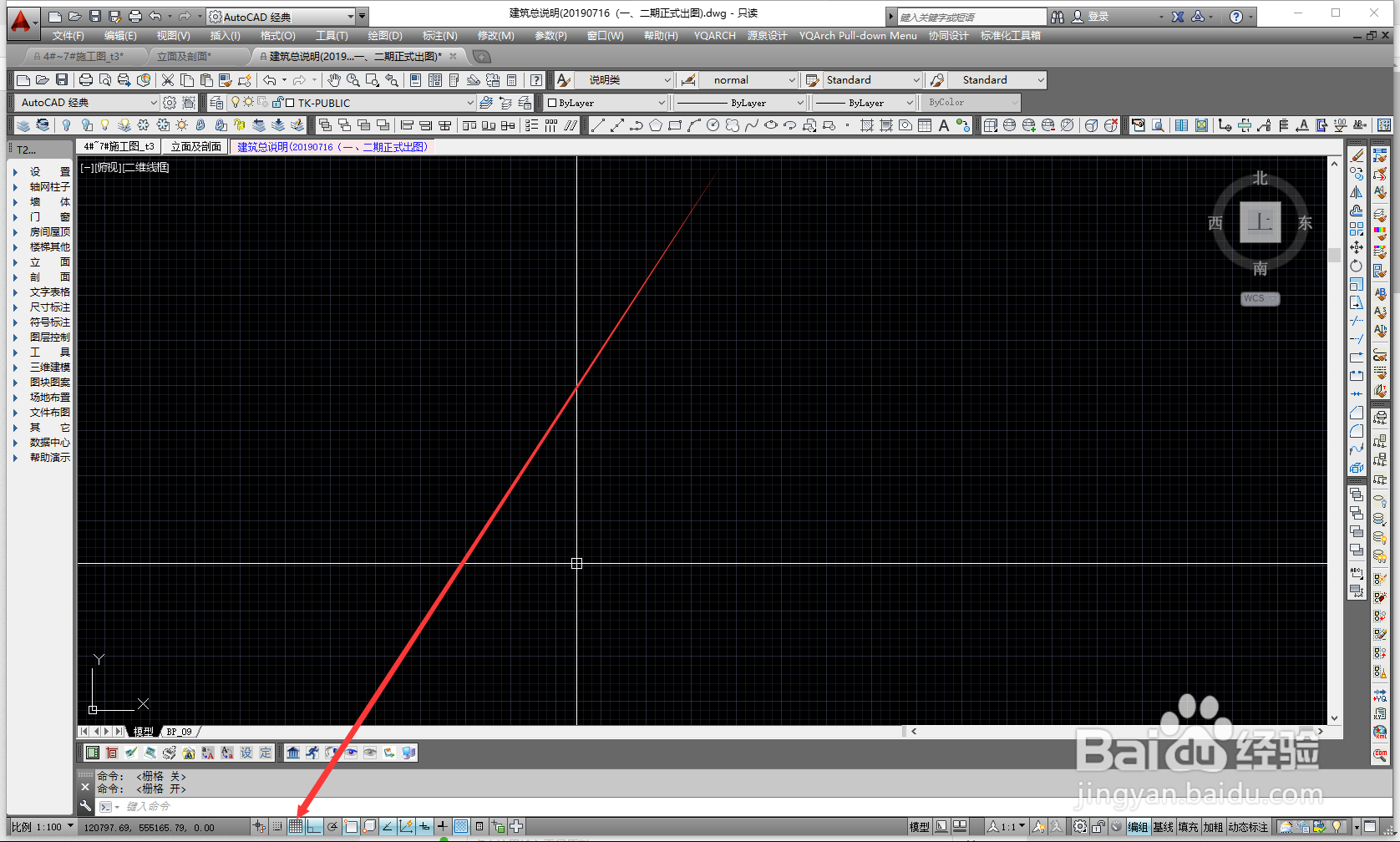Select the Rectangle drawing tool
1400x842 pixels.
(675, 125)
